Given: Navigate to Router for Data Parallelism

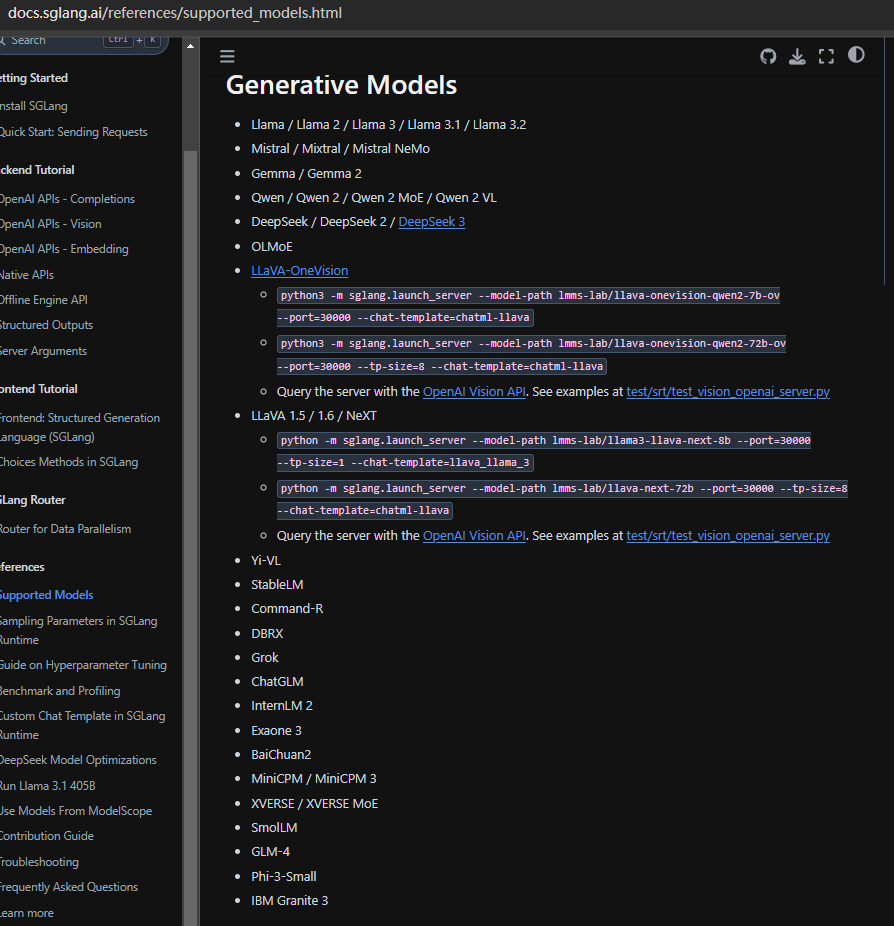Looking at the screenshot, I should (x=64, y=529).
